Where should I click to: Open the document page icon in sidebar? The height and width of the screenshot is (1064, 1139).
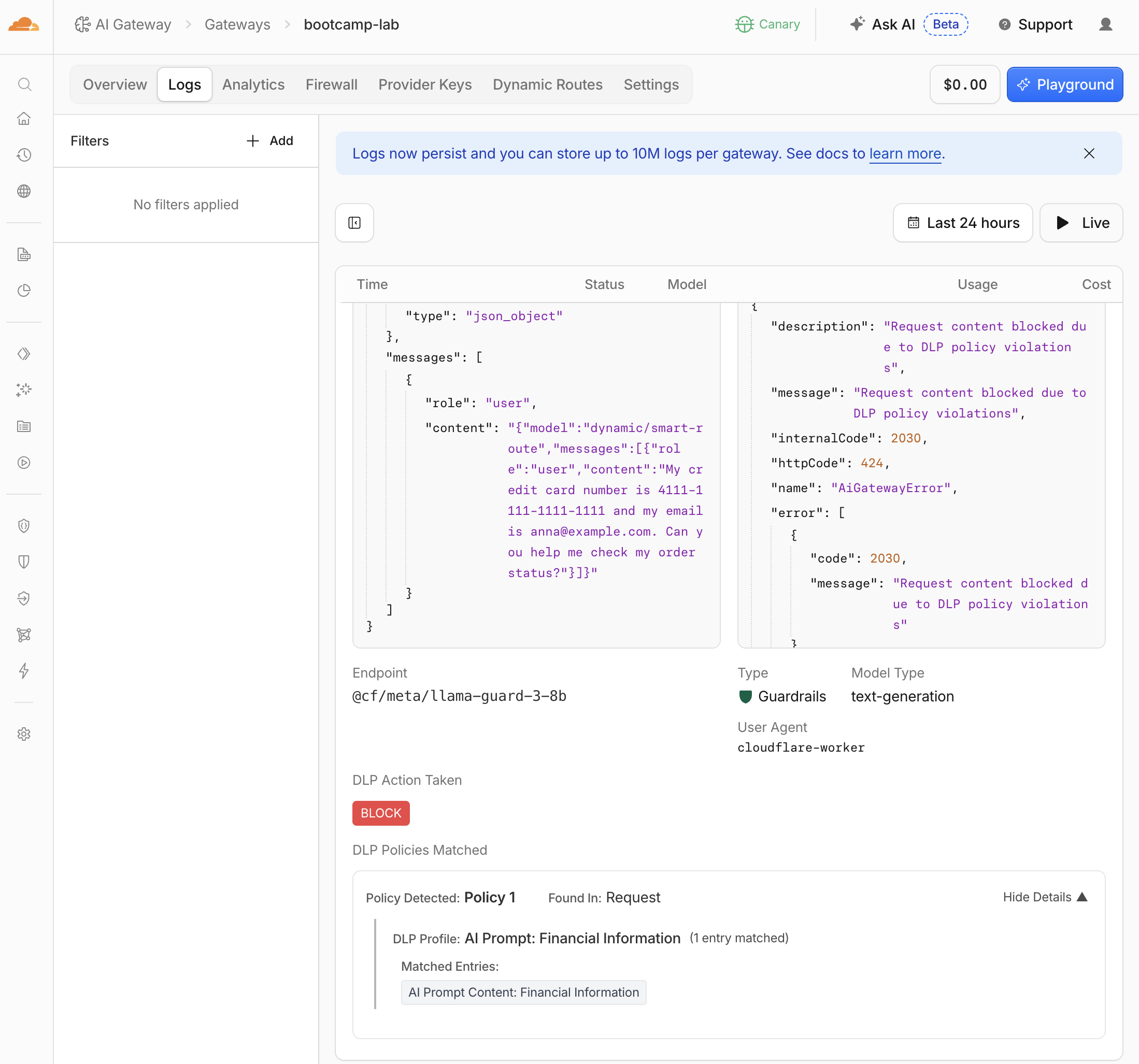point(24,254)
